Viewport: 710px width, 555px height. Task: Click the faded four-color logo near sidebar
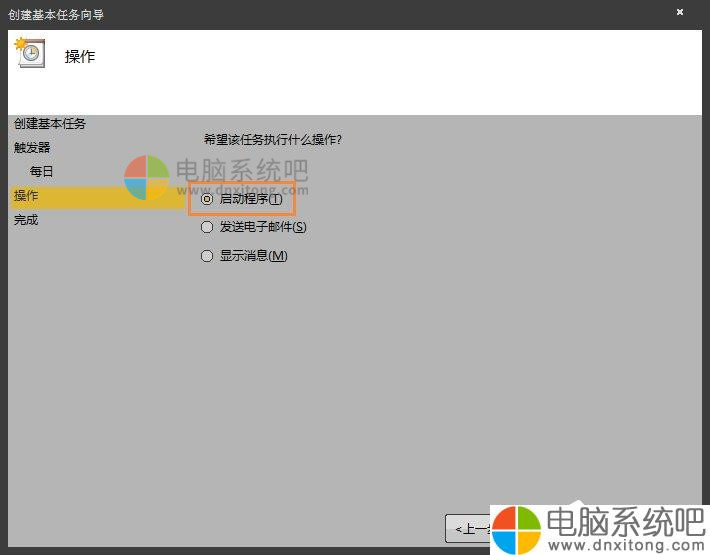[147, 179]
